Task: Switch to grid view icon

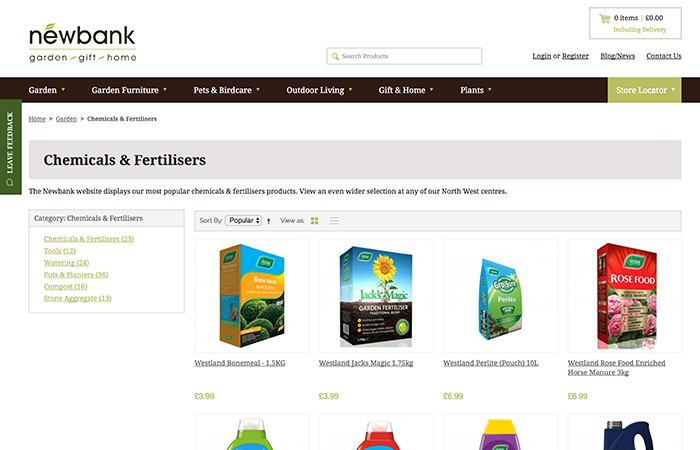Action: click(315, 221)
